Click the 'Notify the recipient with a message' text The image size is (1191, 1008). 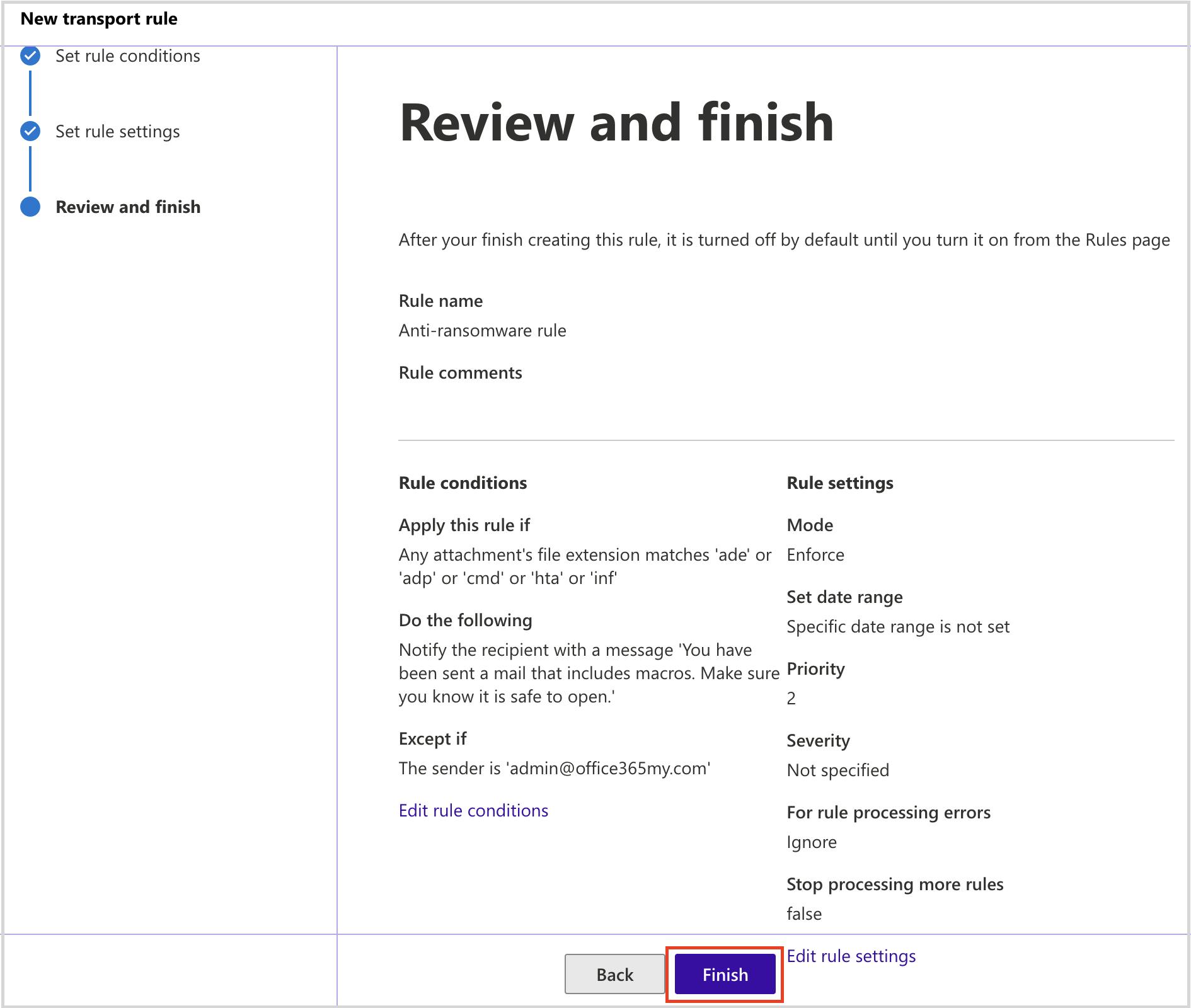(x=589, y=673)
